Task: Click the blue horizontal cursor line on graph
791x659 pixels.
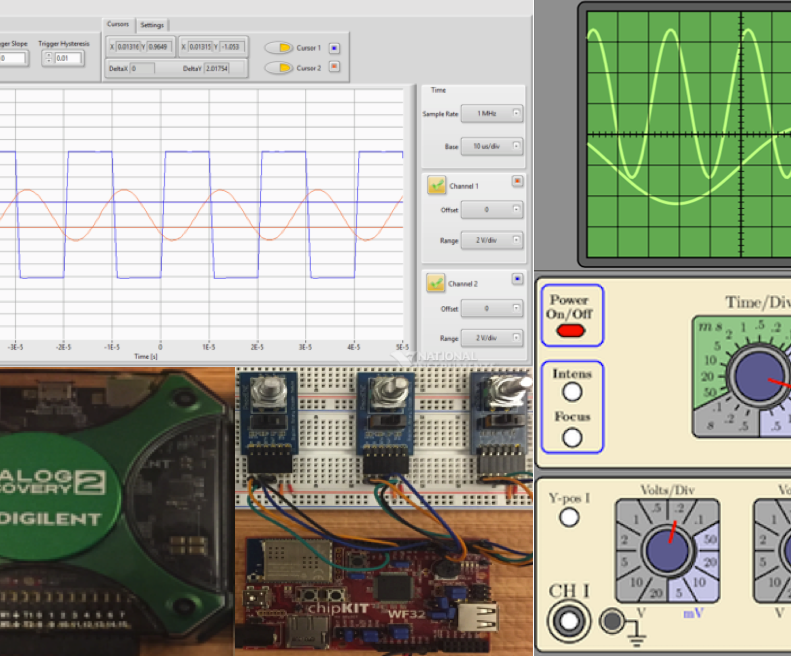Action: [202, 202]
